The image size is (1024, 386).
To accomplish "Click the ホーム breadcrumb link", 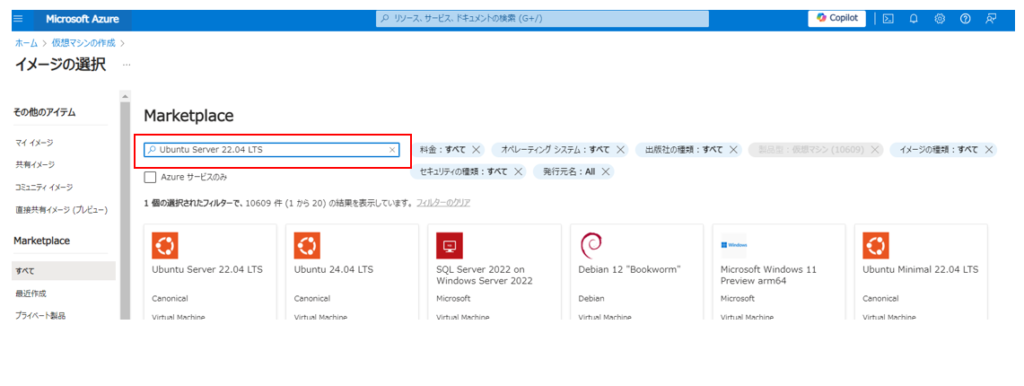I will tap(26, 42).
